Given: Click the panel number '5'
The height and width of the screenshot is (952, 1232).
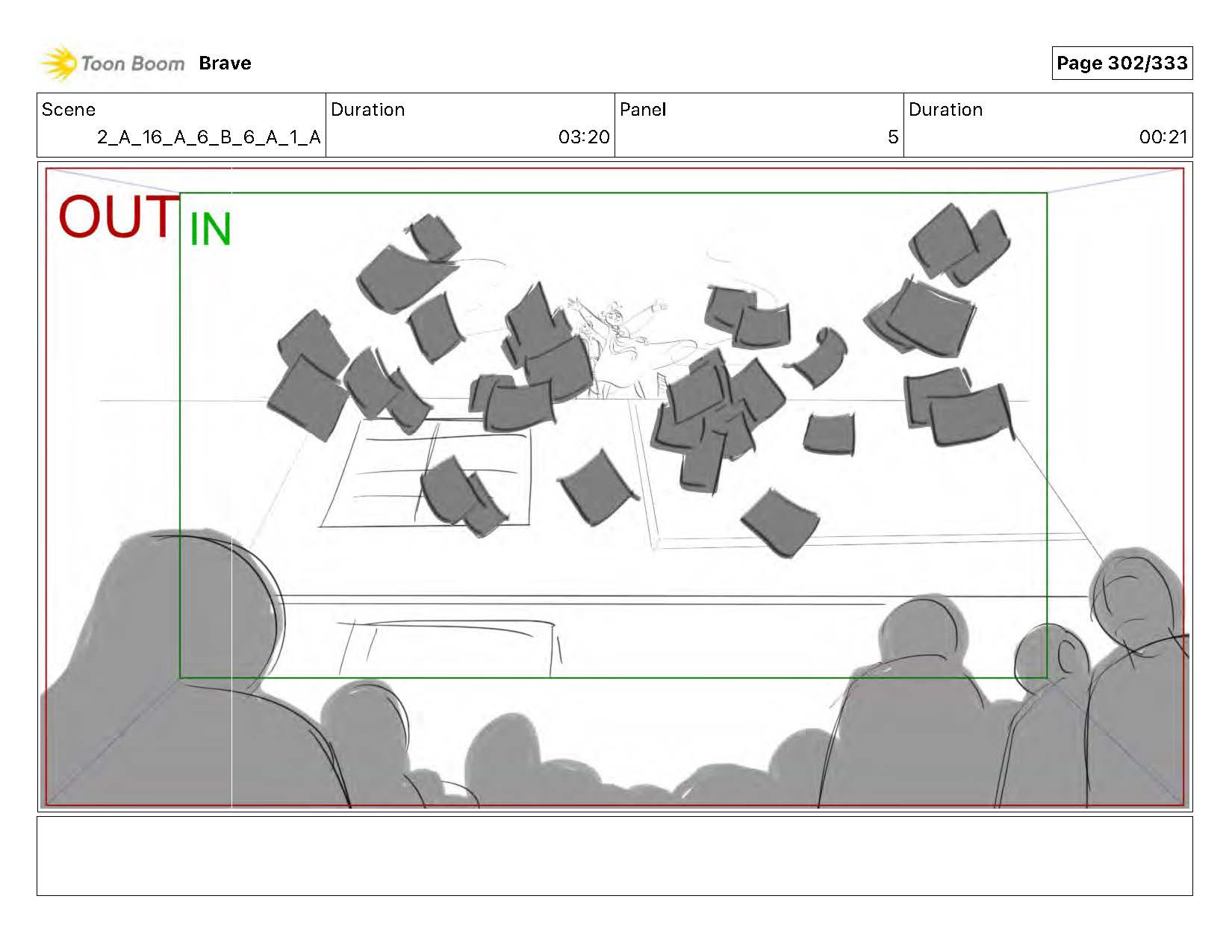Looking at the screenshot, I should (892, 137).
